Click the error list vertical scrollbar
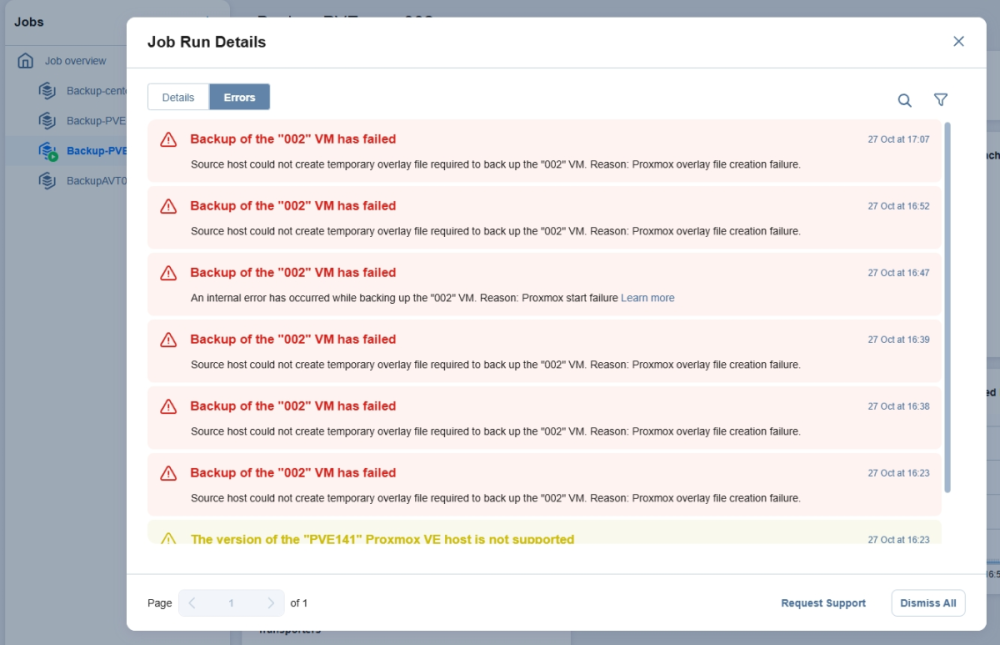1000x645 pixels. click(x=948, y=307)
